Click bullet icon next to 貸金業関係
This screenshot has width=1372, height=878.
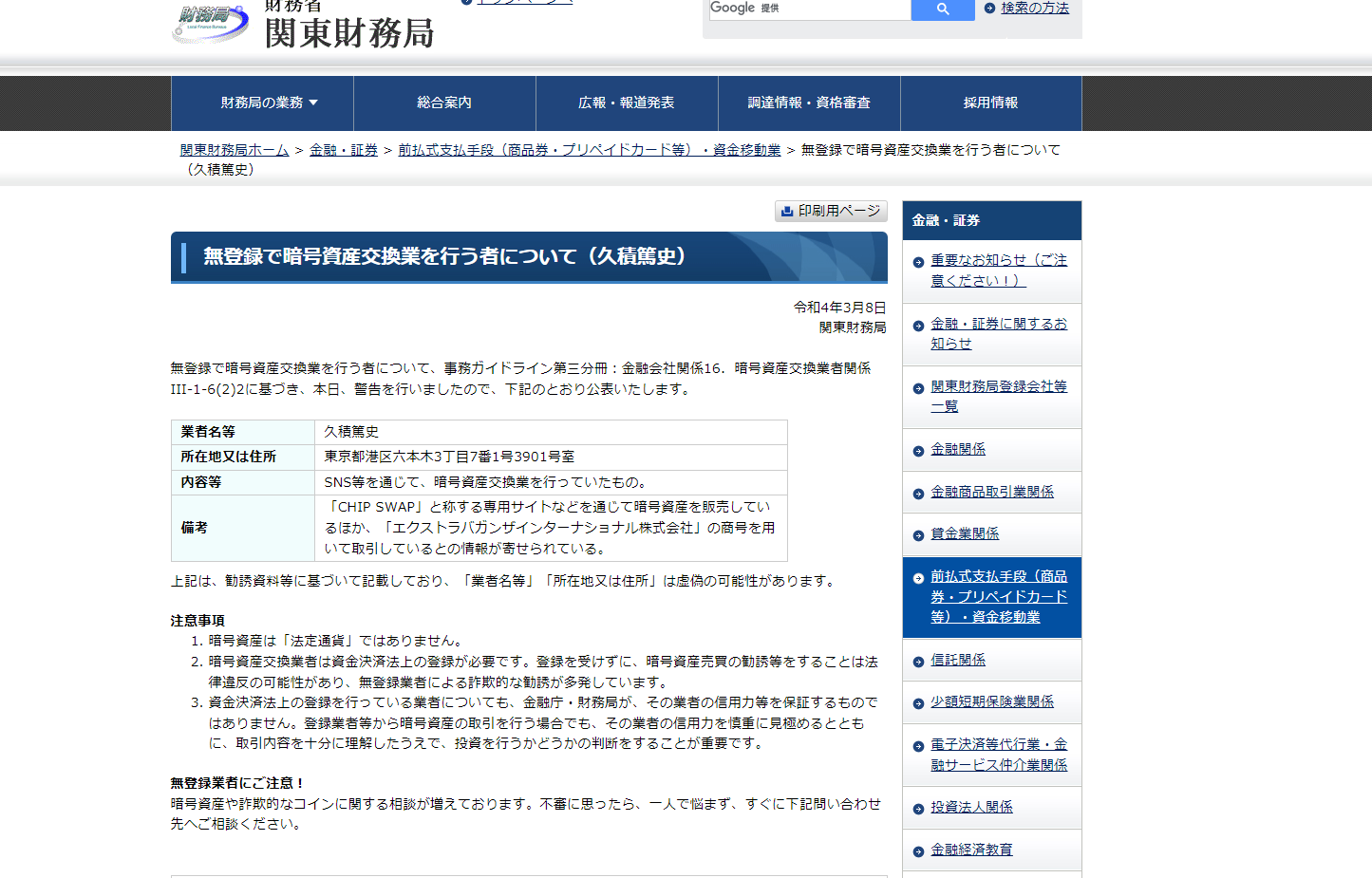[918, 535]
